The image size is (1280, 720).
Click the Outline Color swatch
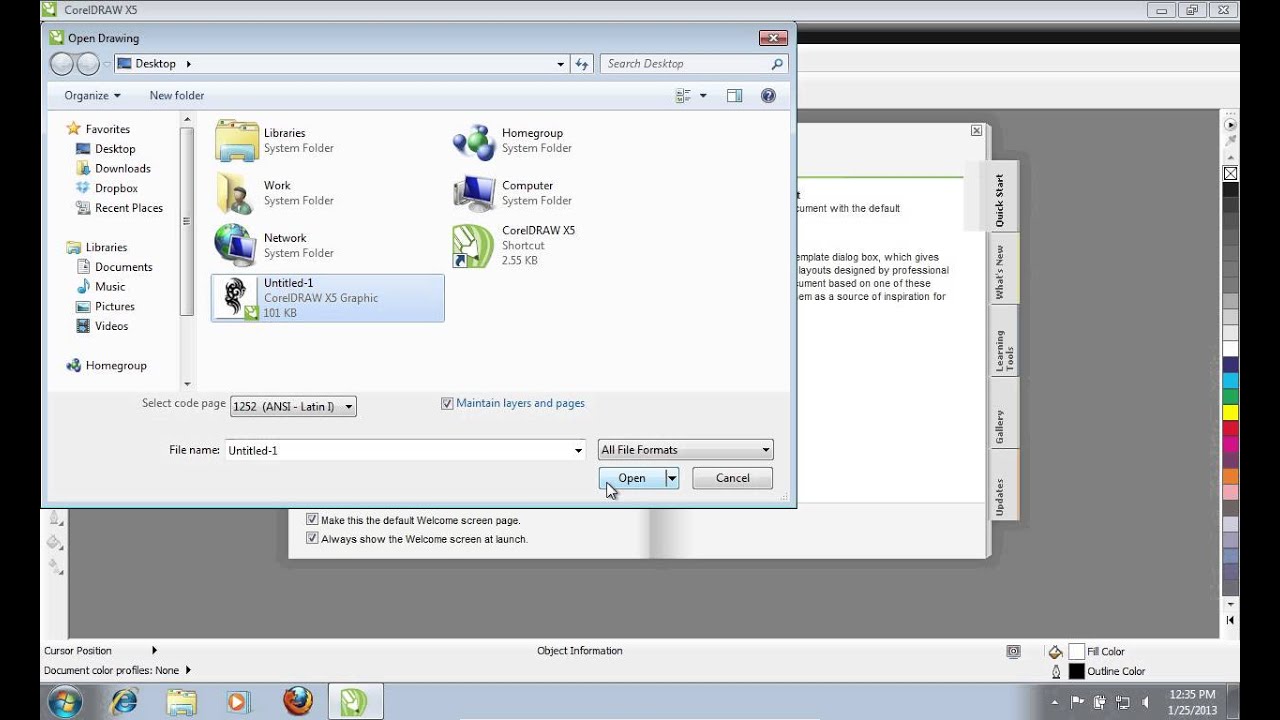click(x=1076, y=671)
